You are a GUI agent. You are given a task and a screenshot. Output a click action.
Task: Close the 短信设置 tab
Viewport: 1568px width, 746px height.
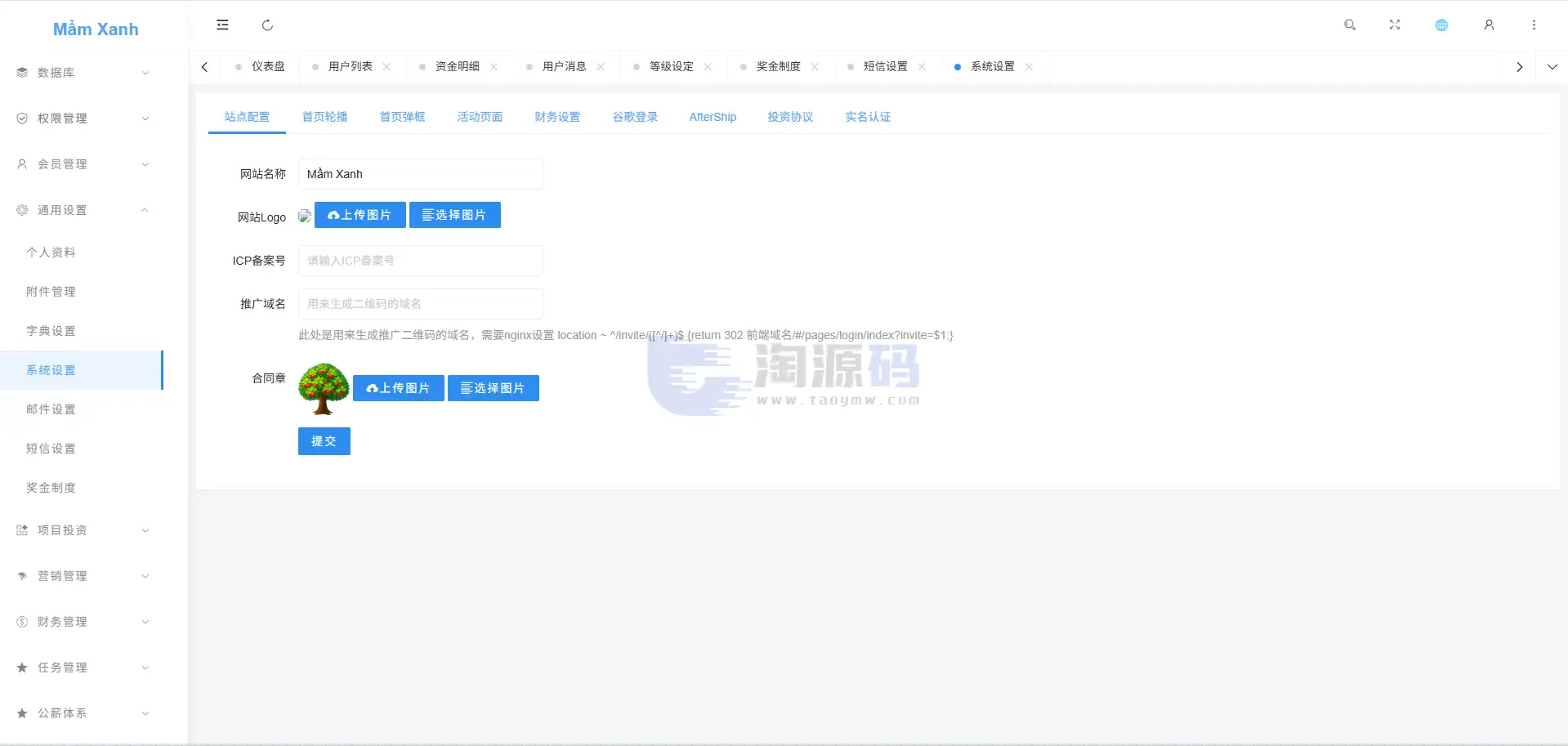tap(922, 67)
